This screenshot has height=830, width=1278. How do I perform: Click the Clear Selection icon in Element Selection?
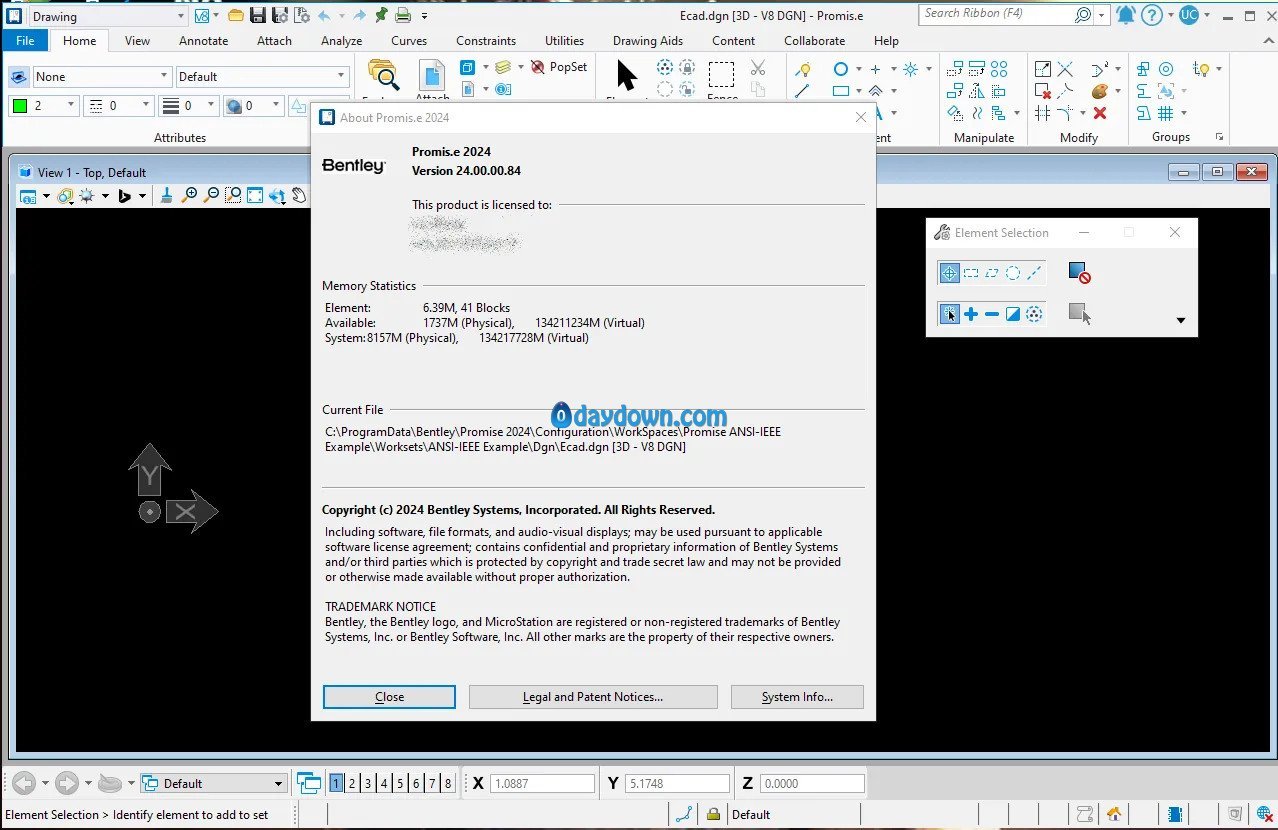pos(1079,273)
